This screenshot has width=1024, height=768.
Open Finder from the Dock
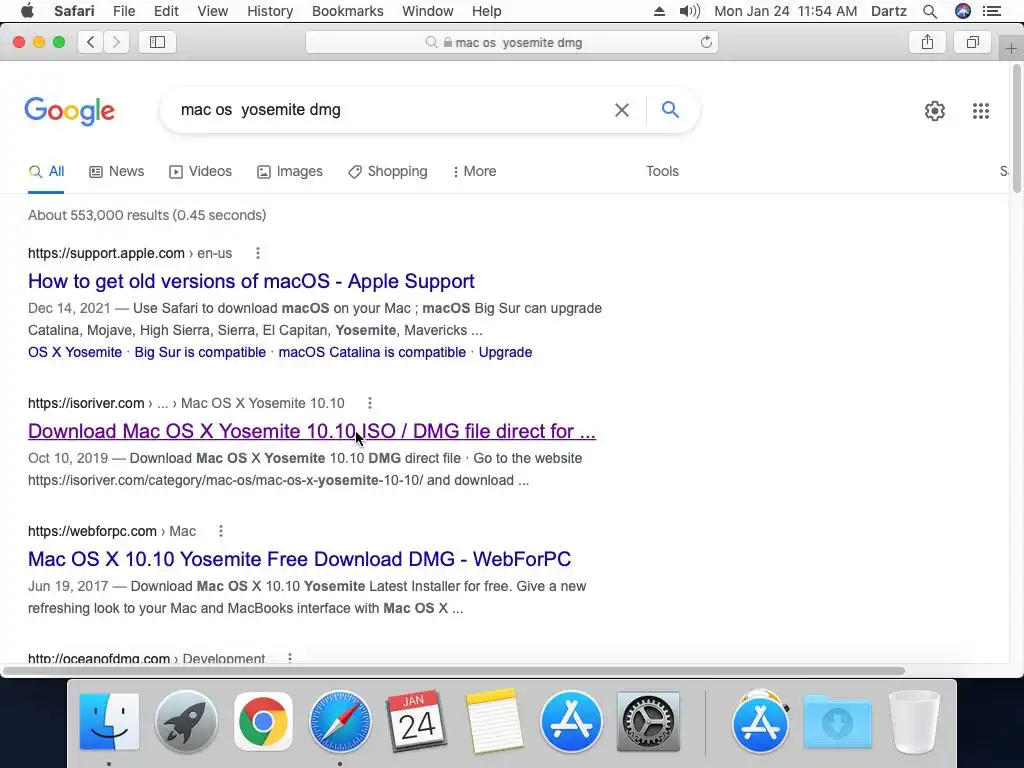[109, 722]
